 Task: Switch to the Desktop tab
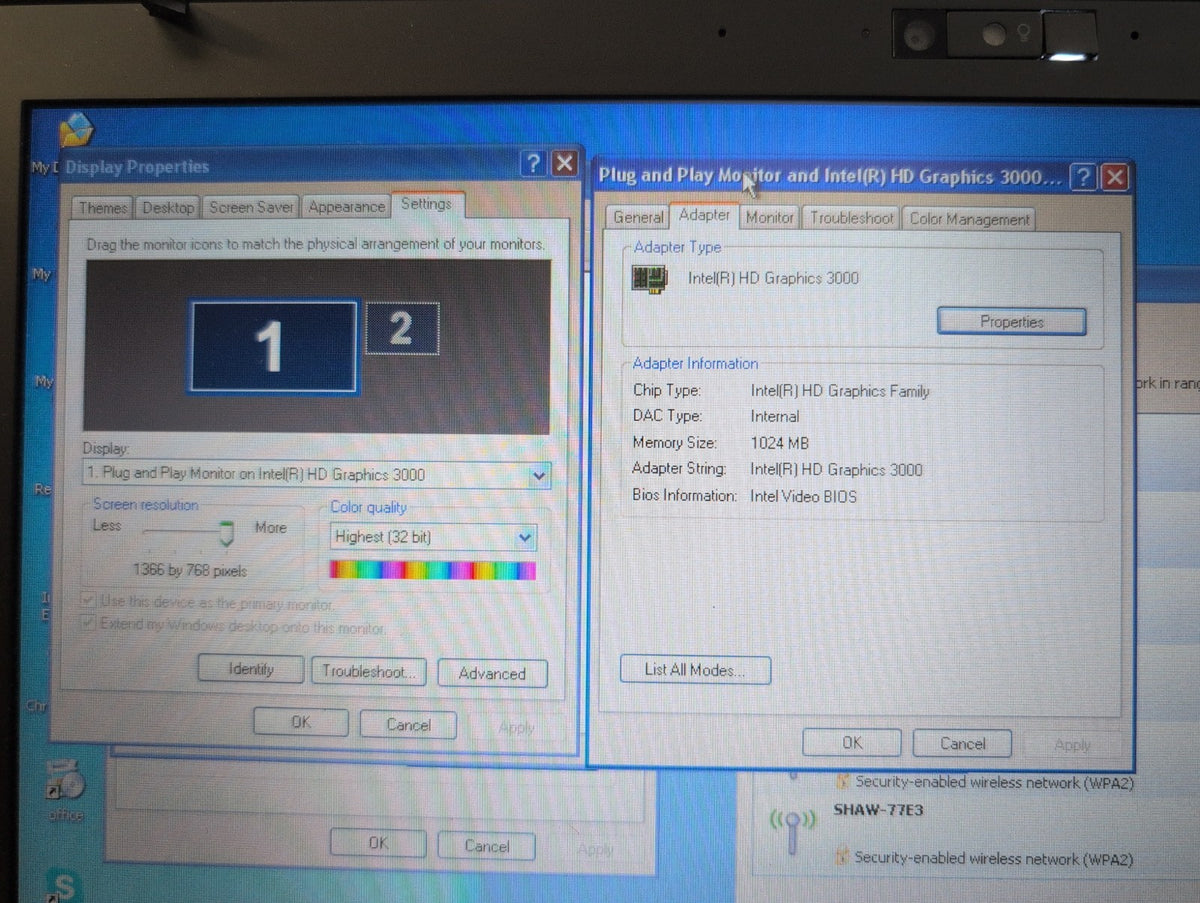coord(168,208)
